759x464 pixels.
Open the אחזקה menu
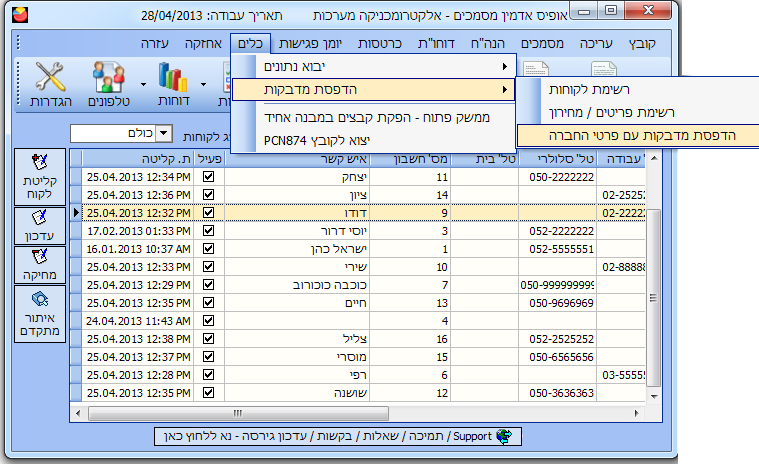[203, 44]
